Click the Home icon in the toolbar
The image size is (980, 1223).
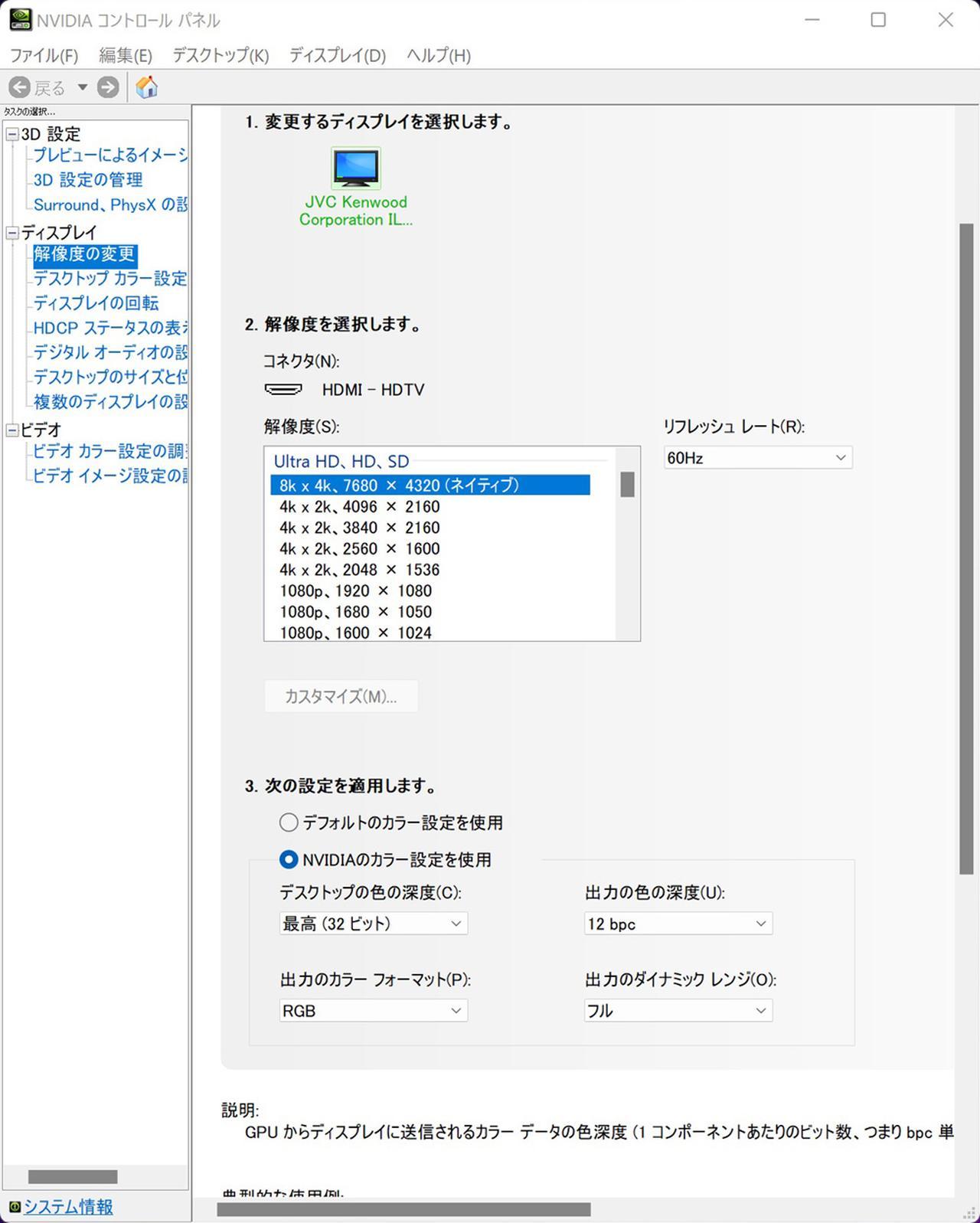(146, 87)
